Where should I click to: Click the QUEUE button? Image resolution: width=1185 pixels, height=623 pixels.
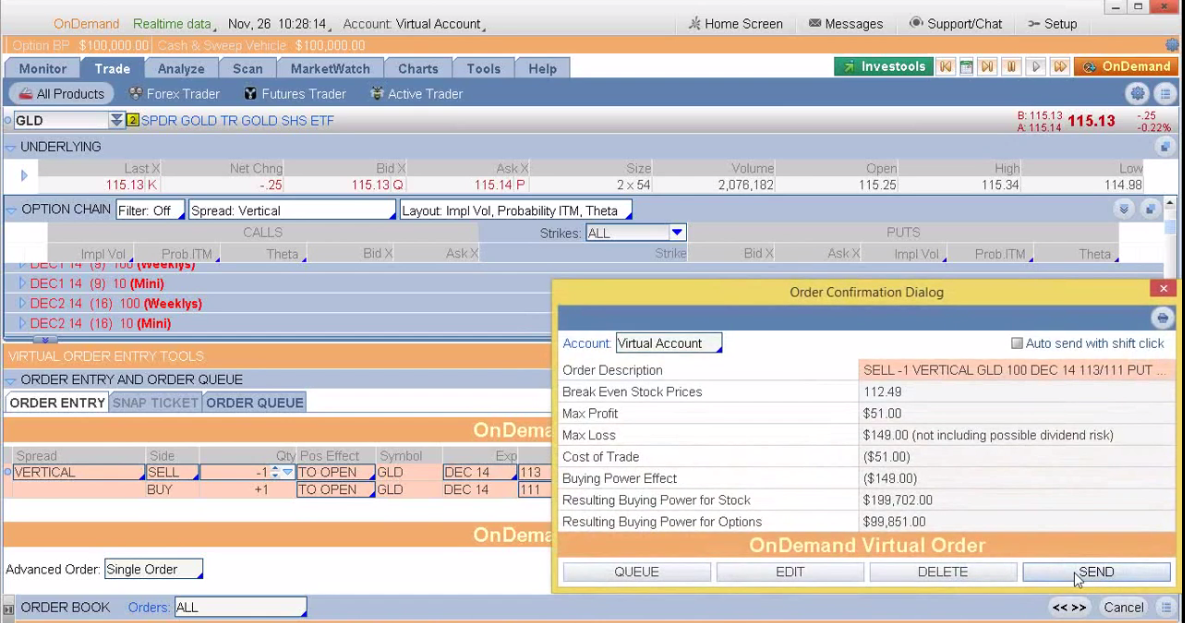[x=636, y=572]
